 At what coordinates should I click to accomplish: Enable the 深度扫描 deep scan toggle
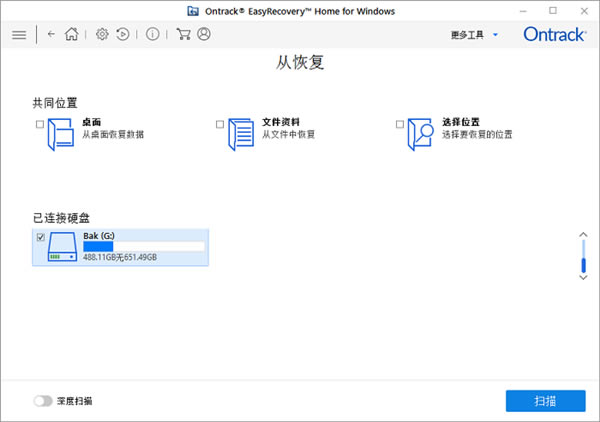[43, 401]
